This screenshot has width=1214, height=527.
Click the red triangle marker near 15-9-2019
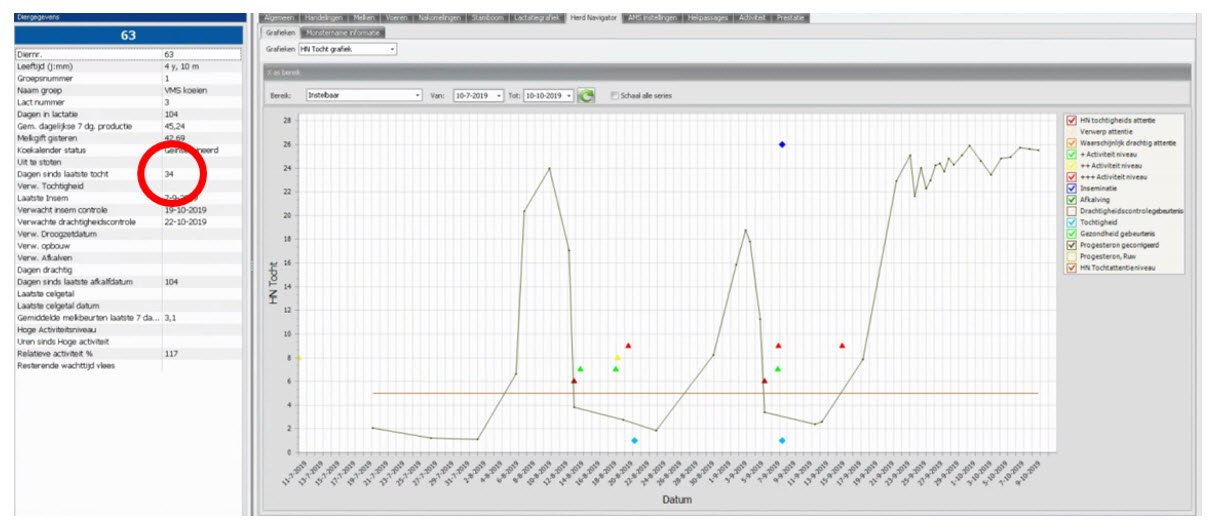pyautogui.click(x=842, y=346)
